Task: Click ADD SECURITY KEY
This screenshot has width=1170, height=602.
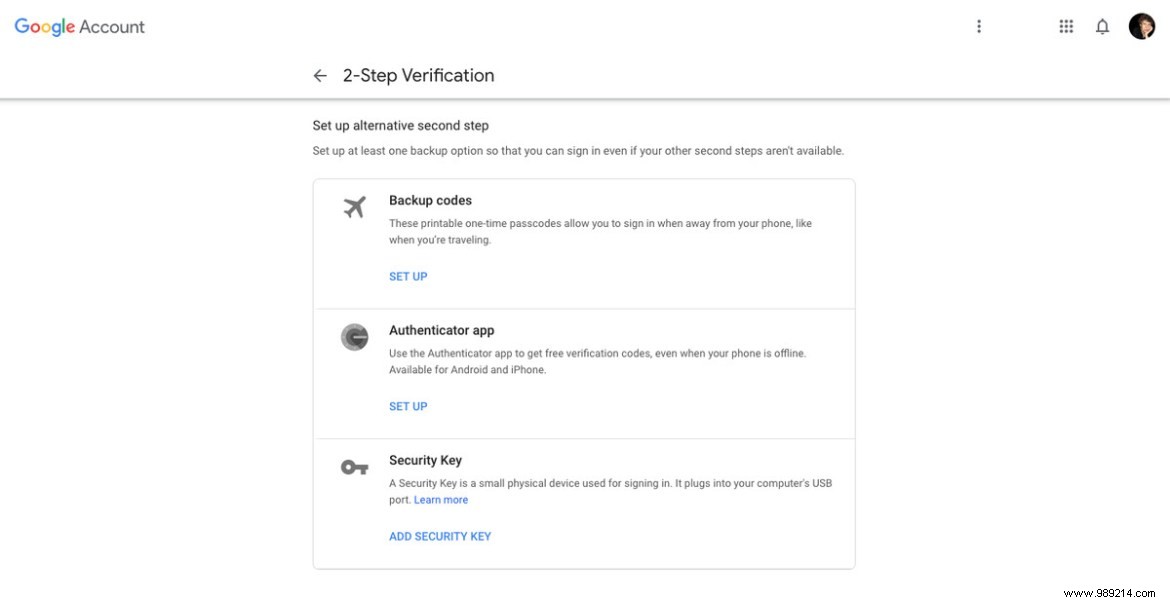Action: click(440, 536)
